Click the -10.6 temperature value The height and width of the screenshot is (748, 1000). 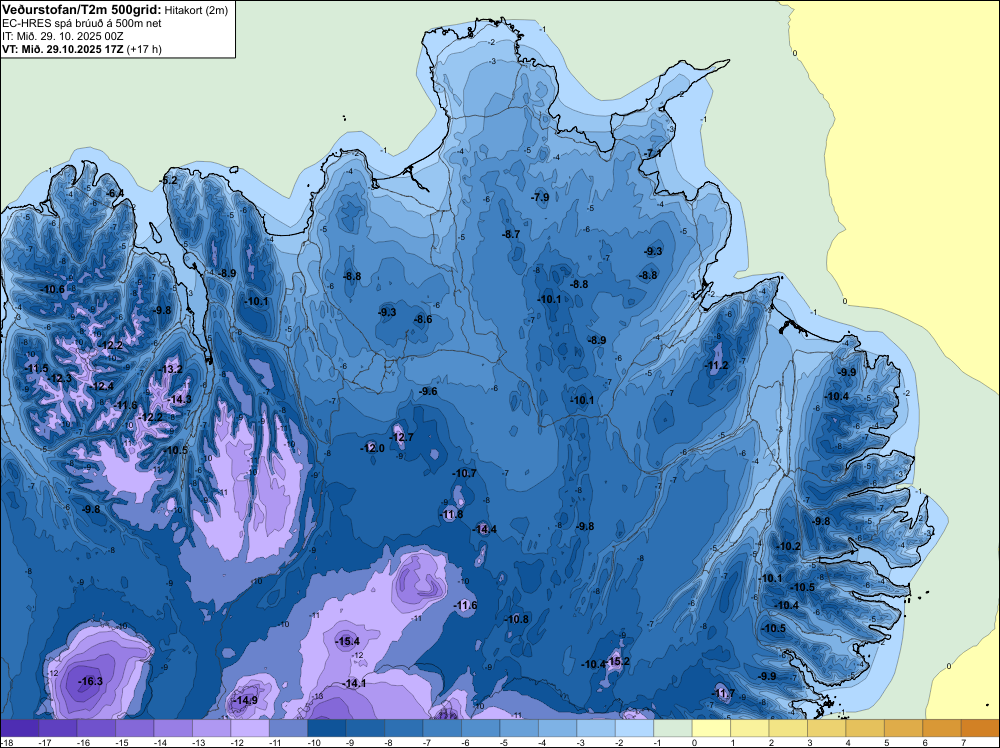click(x=53, y=289)
